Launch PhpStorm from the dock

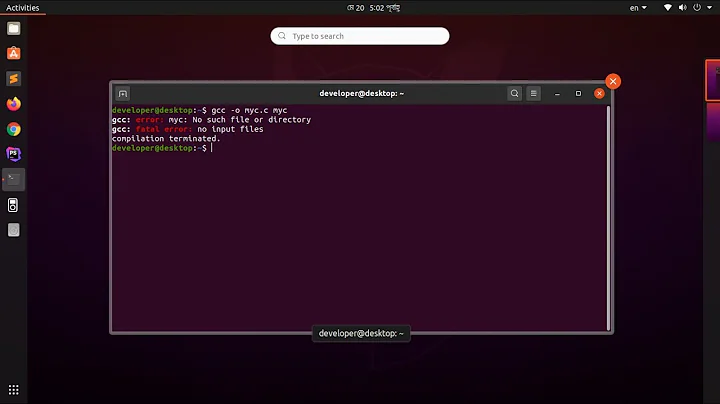(14, 154)
